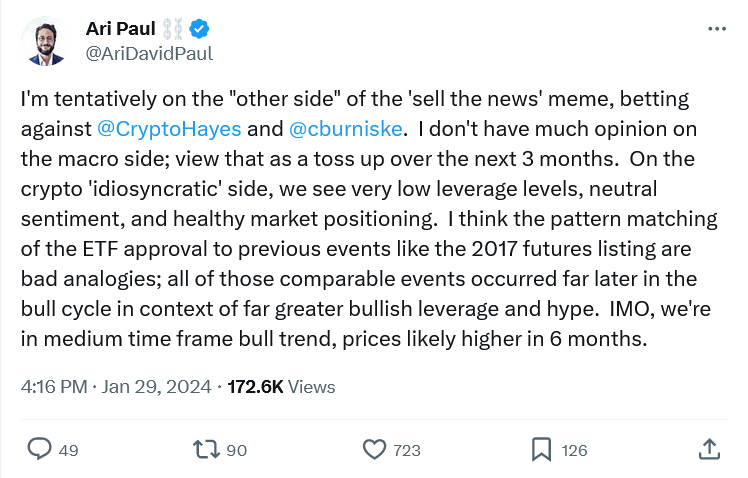This screenshot has height=478, width=748.
Task: Click the 90 reposts count
Action: pos(236,451)
